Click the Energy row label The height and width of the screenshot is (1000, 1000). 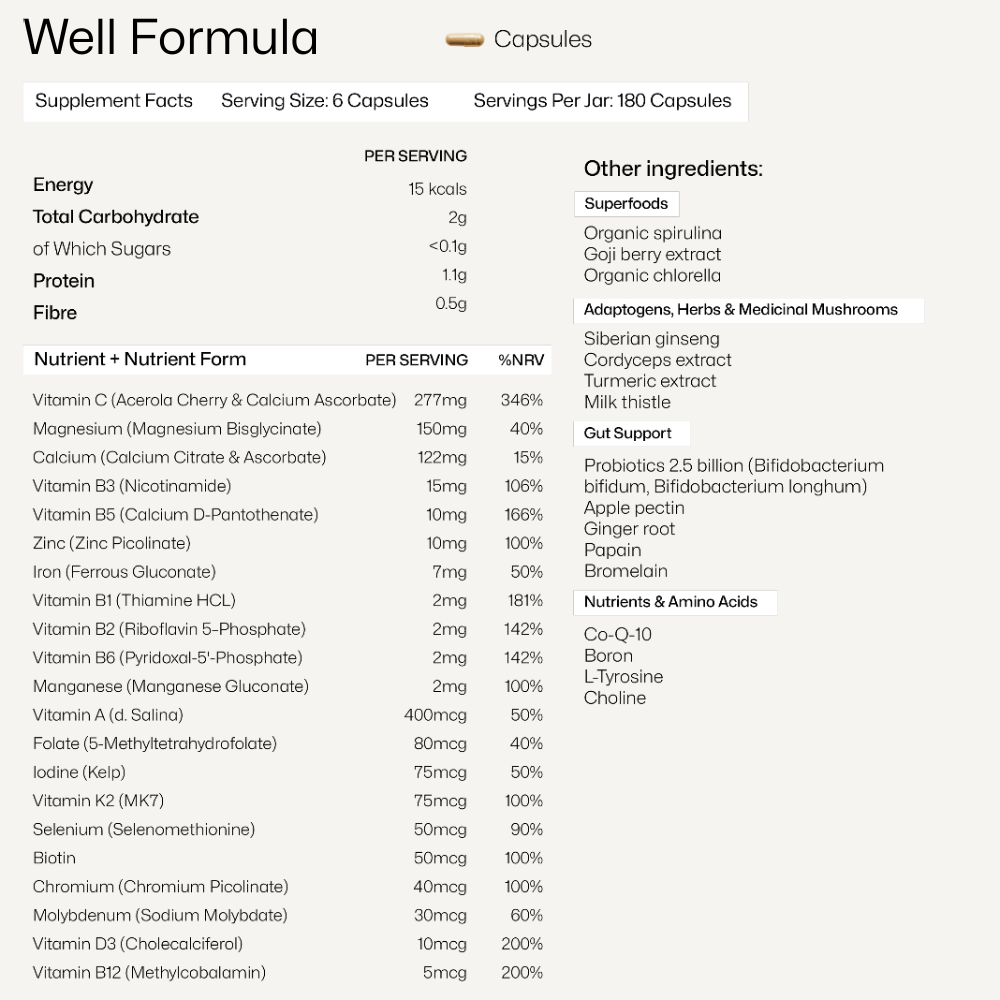[x=63, y=185]
